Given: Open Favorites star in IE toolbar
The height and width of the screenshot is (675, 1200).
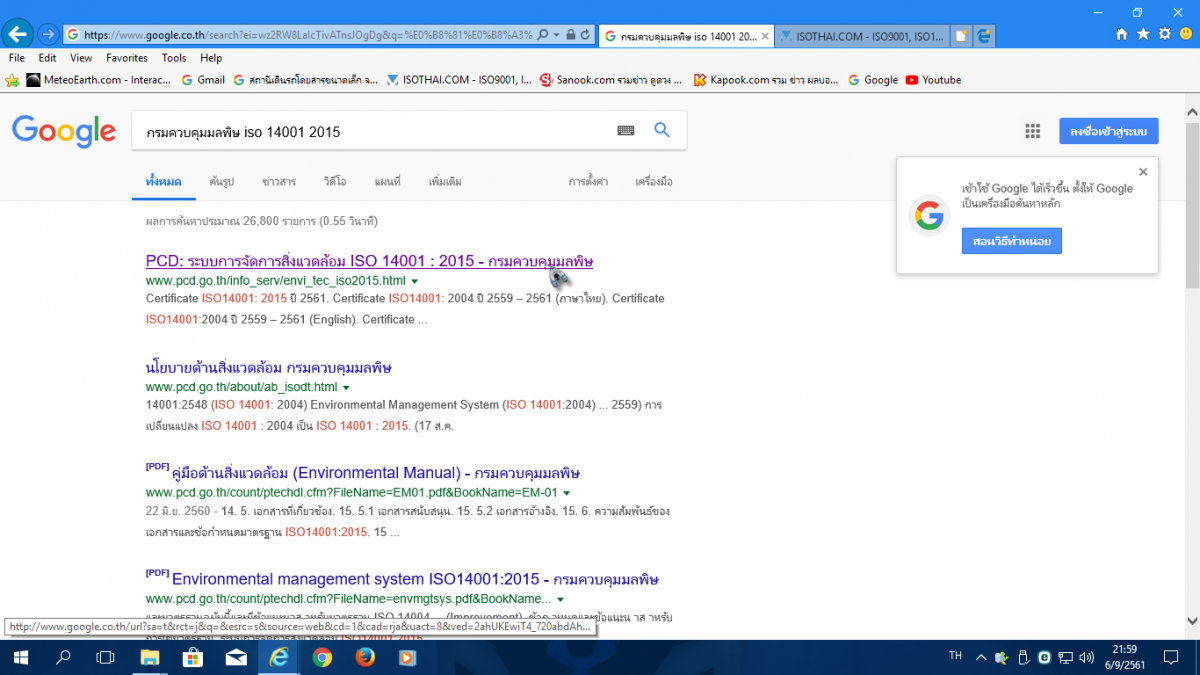Looking at the screenshot, I should tap(1143, 34).
